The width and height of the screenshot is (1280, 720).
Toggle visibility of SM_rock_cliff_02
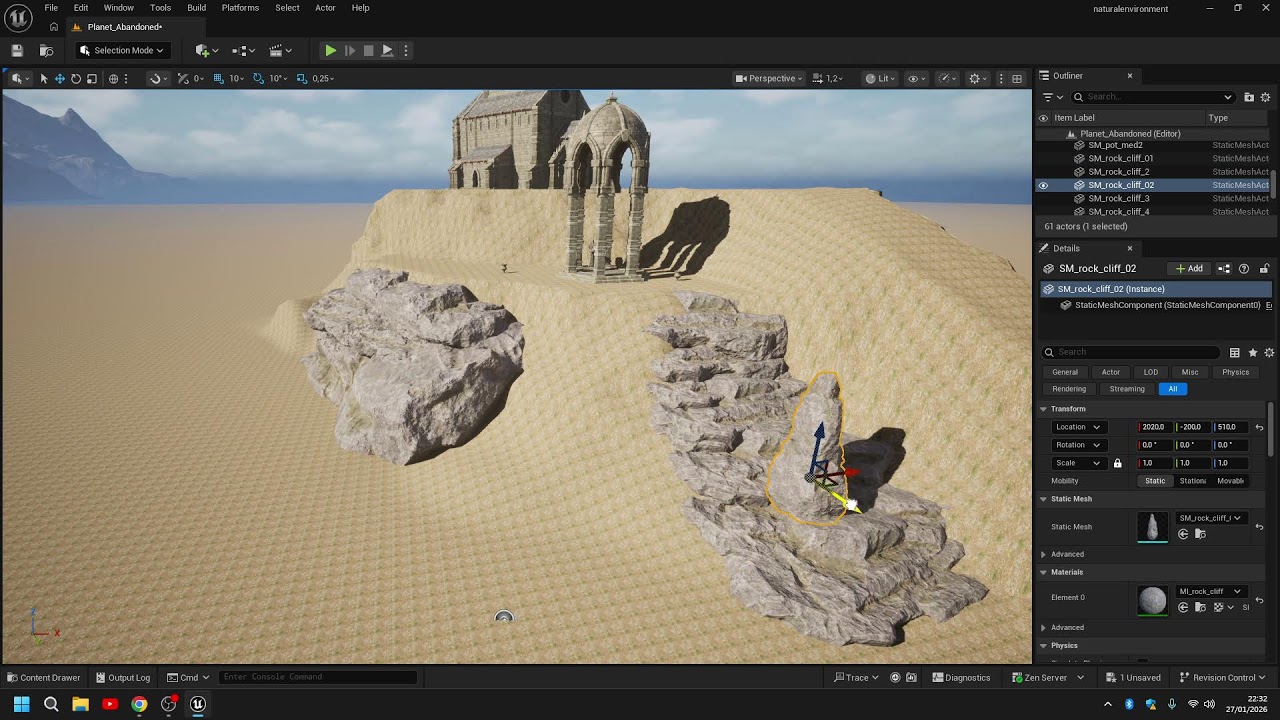point(1043,185)
